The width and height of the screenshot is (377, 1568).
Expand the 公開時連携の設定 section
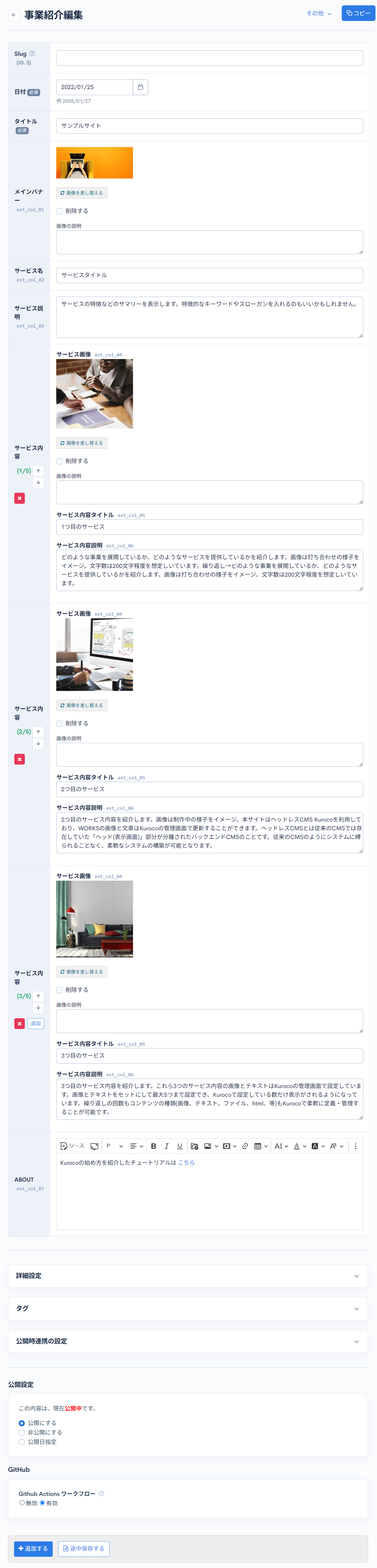point(187,1341)
